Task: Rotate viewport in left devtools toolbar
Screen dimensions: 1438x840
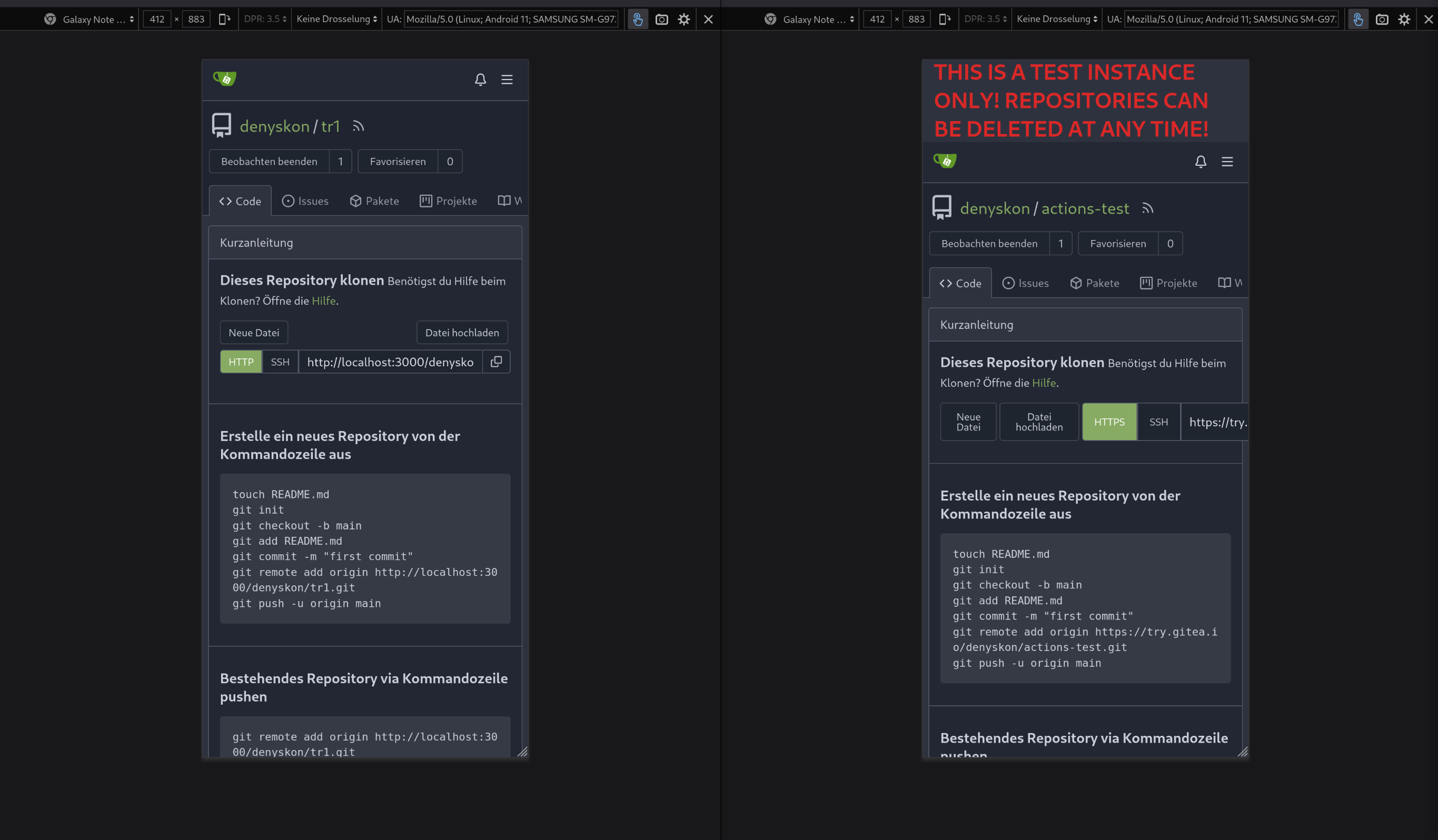Action: coord(224,19)
